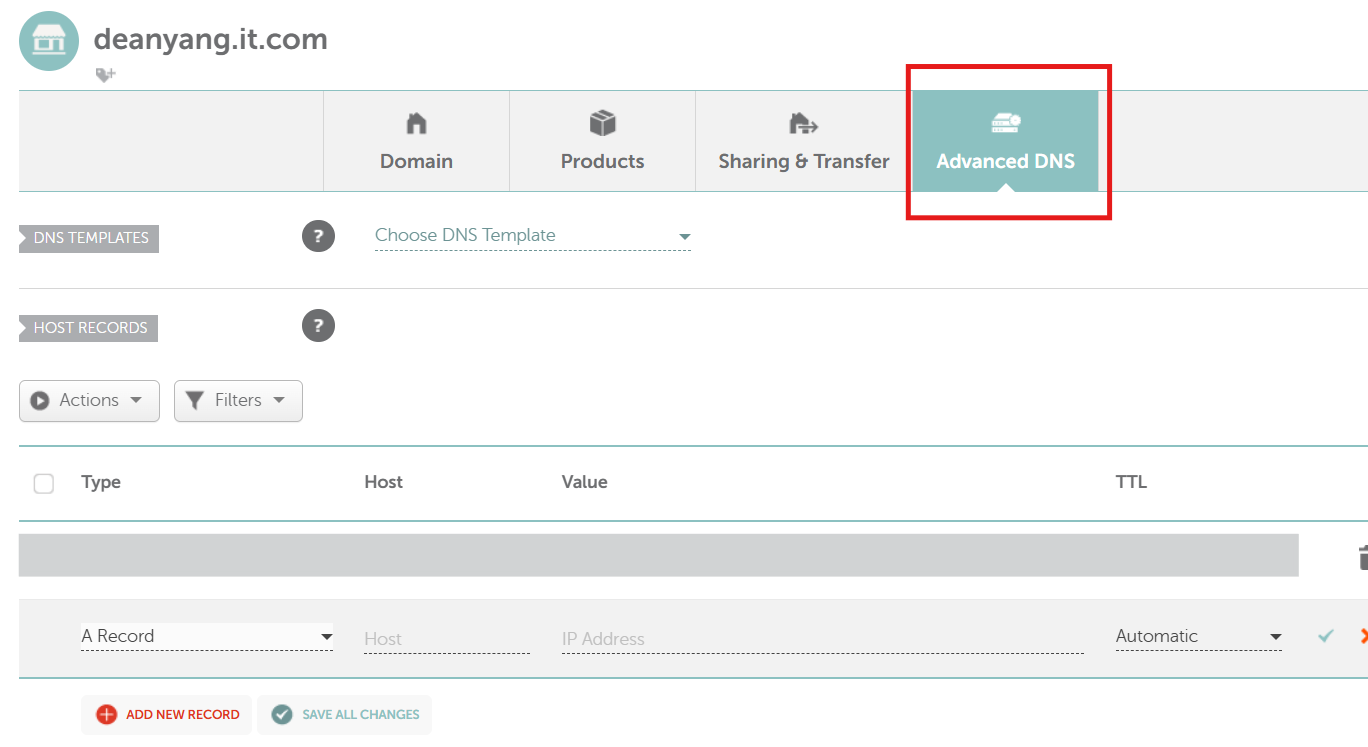Viewport: 1368px width, 747px height.
Task: Change the Automatic TTL dropdown
Action: [1198, 636]
